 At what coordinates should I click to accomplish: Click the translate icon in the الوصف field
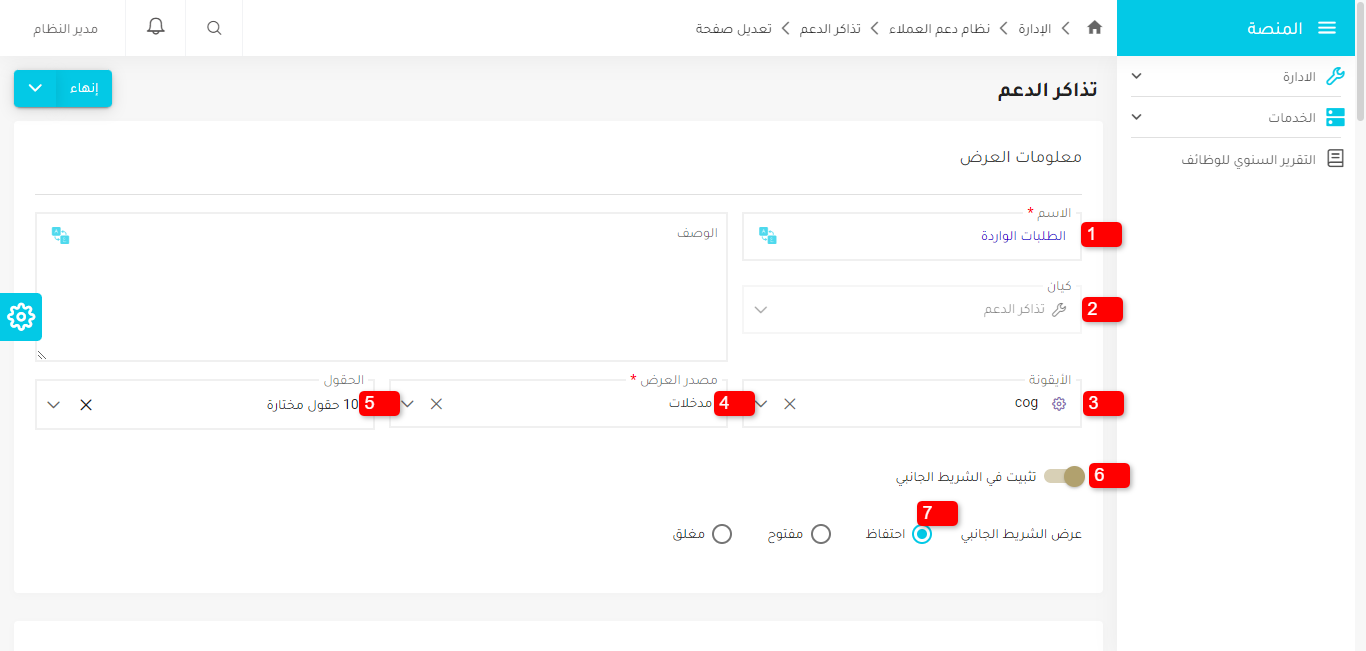61,236
